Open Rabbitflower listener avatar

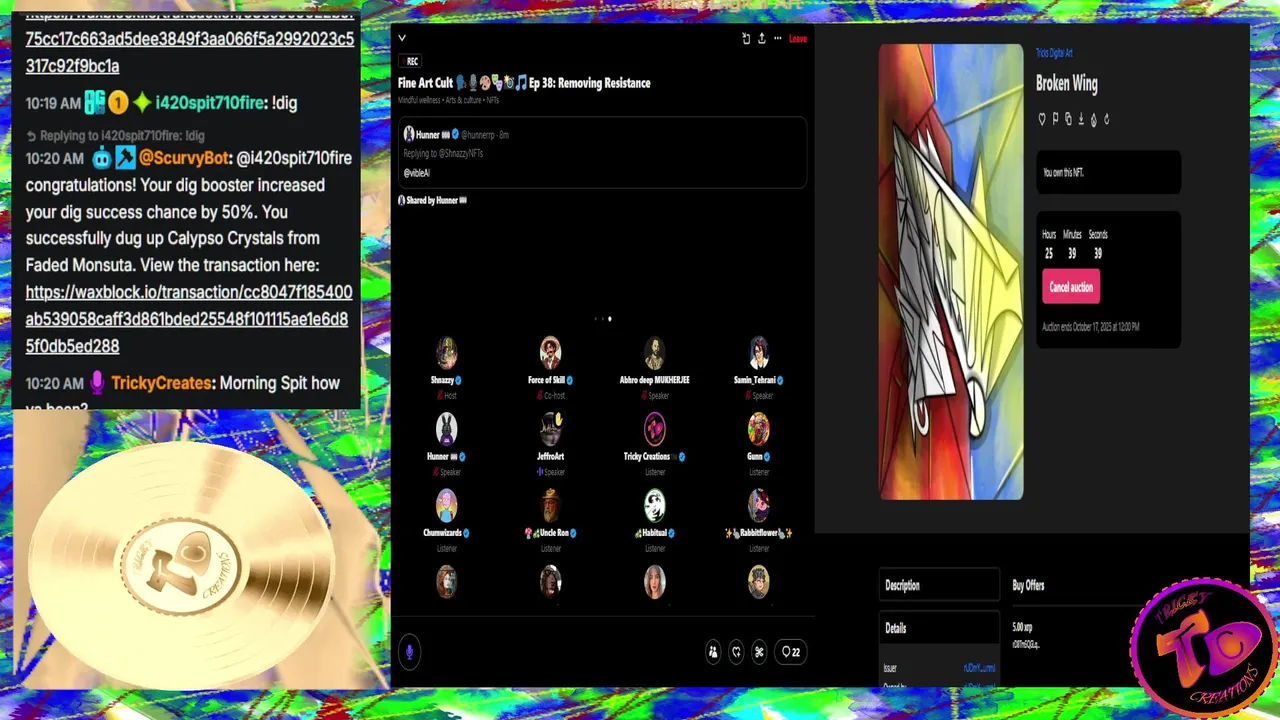pyautogui.click(x=758, y=506)
